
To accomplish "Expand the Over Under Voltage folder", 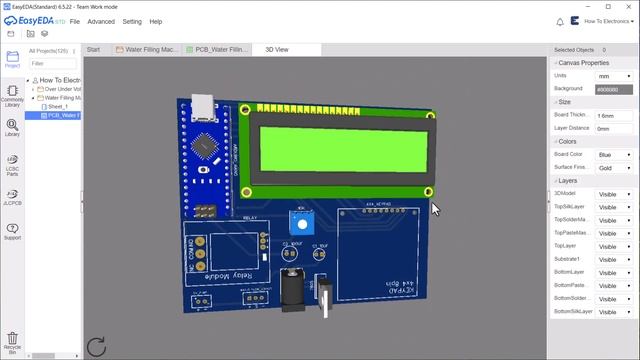I will coord(33,89).
